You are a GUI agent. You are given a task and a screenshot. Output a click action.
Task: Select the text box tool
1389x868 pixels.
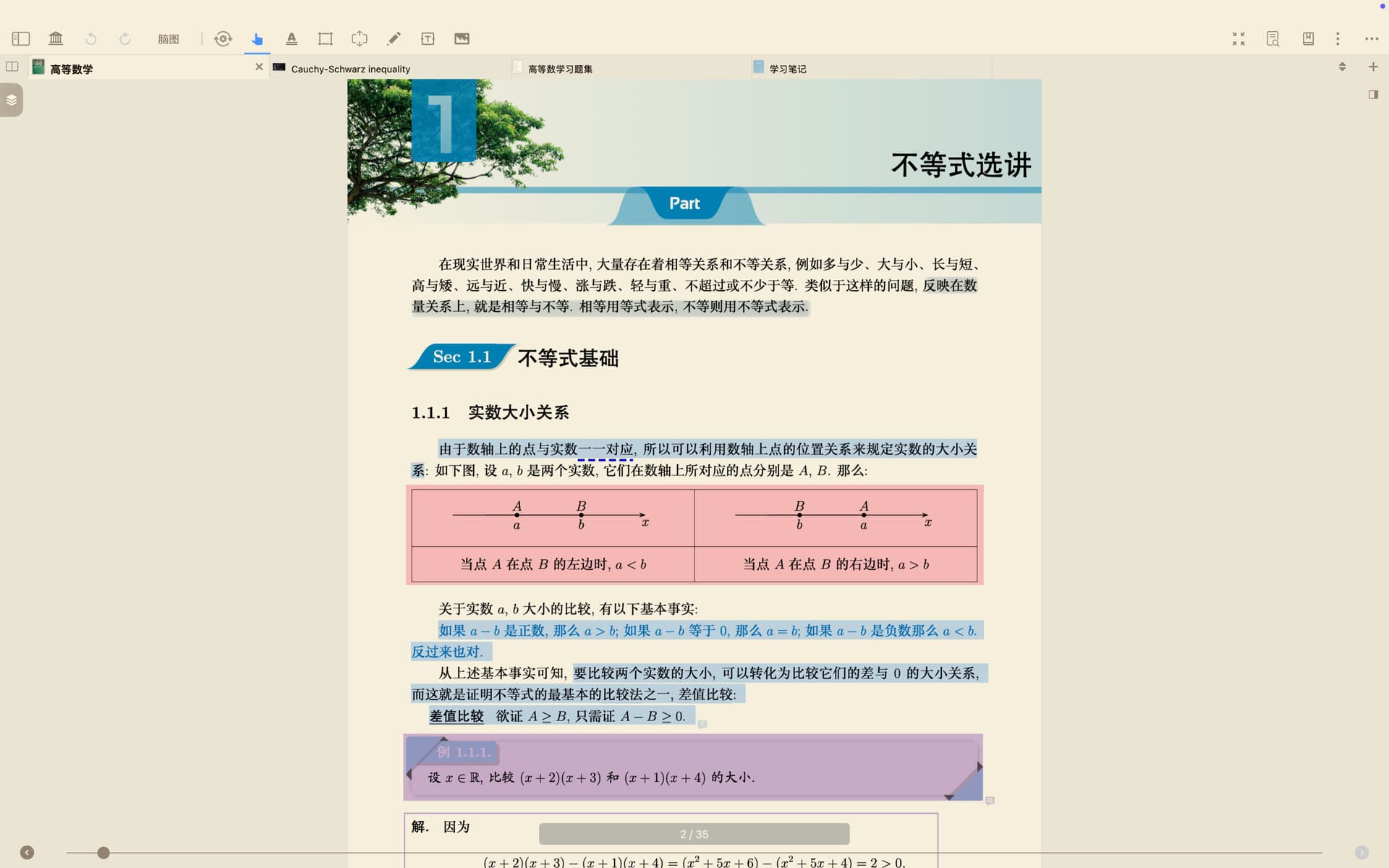428,38
